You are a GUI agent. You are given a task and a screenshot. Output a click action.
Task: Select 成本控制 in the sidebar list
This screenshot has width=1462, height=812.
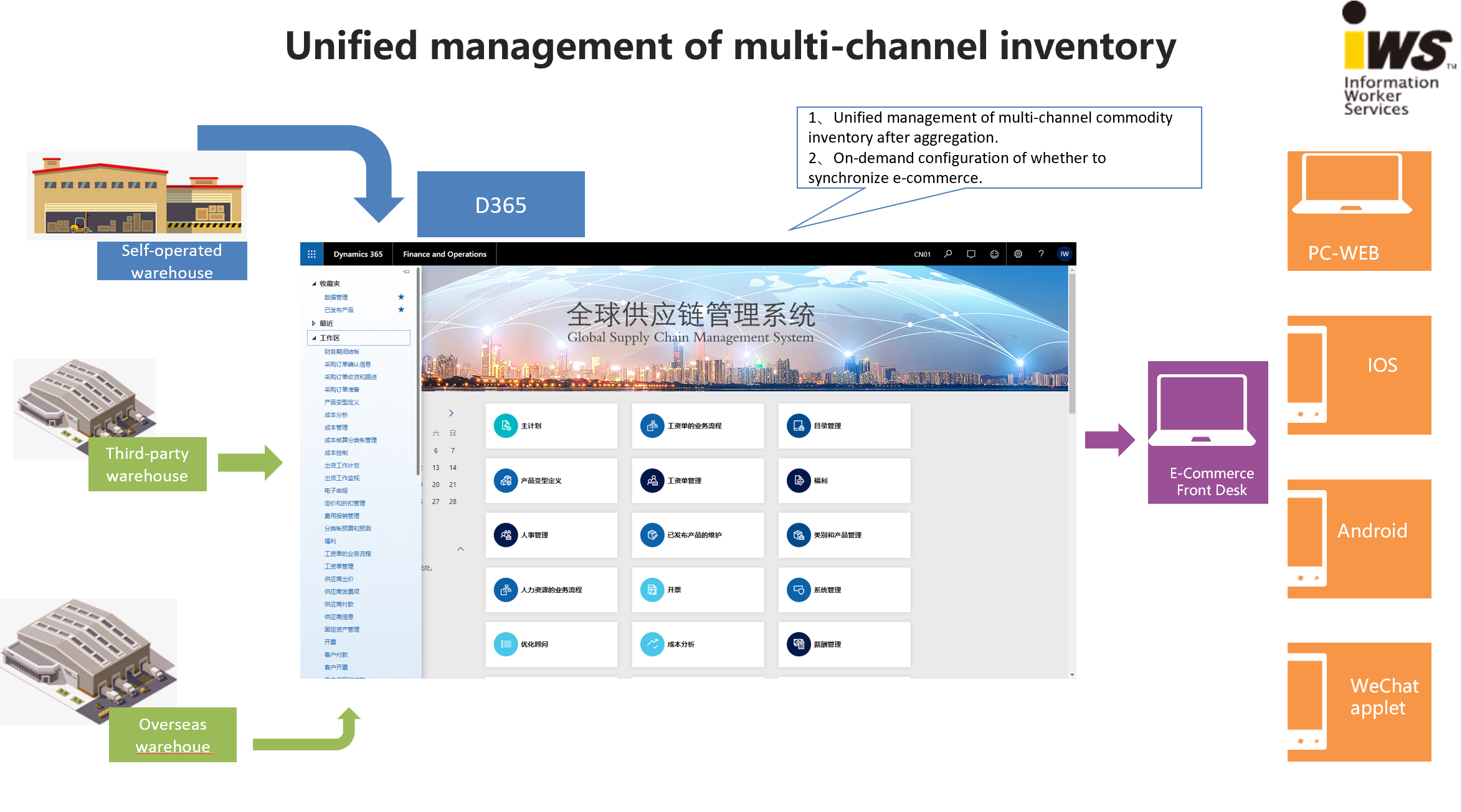(336, 453)
